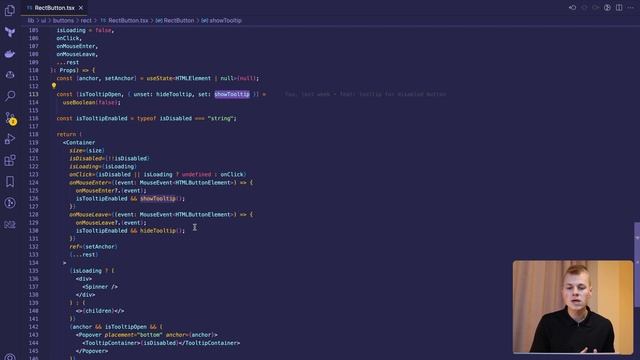Navigate to next change in editor toolbar
Image resolution: width=640 pixels, height=360 pixels.
596,7
